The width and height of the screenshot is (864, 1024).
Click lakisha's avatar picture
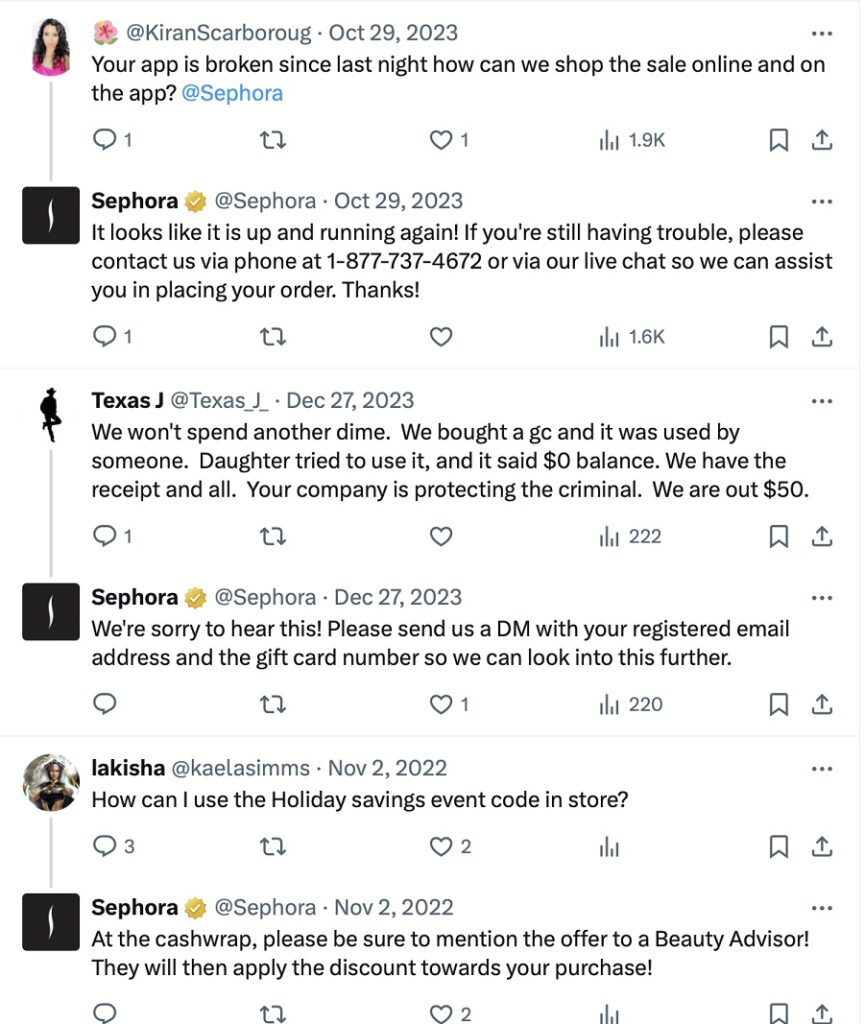coord(51,782)
